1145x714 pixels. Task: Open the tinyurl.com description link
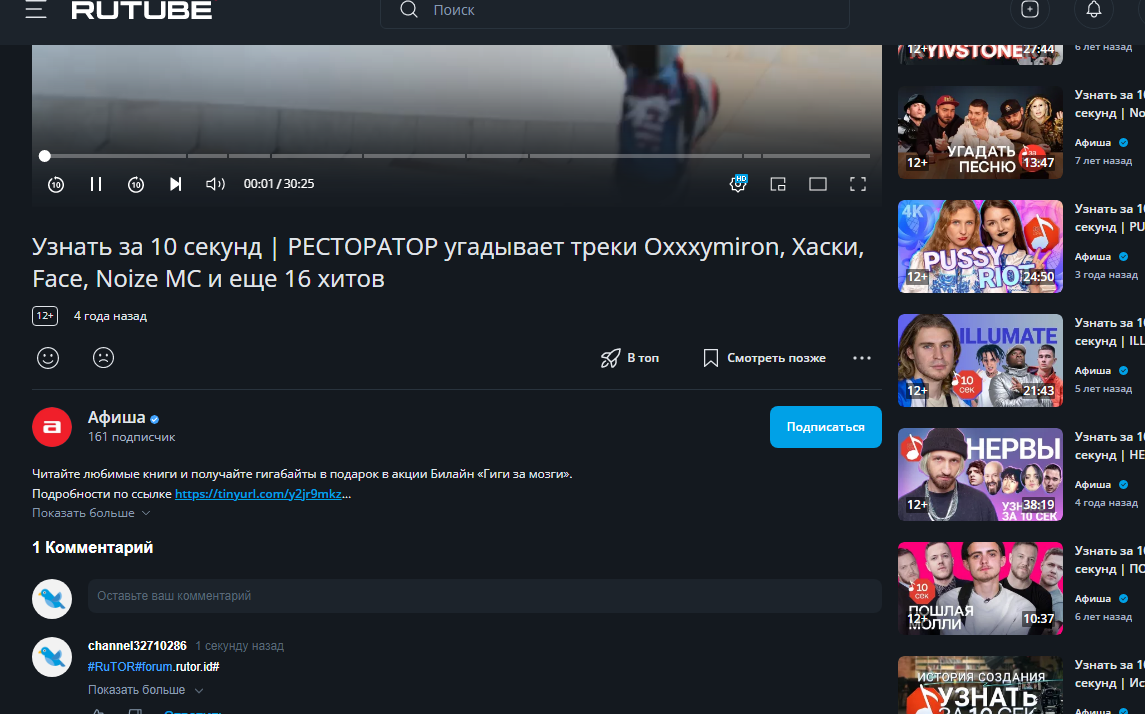259,494
